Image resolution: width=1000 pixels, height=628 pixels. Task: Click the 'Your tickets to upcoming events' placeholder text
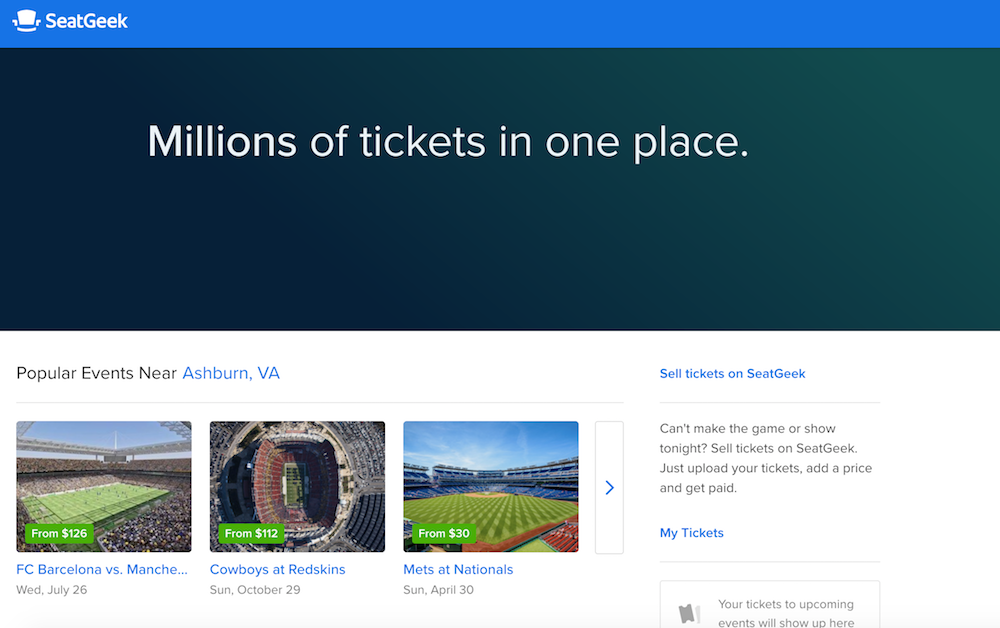tap(785, 613)
